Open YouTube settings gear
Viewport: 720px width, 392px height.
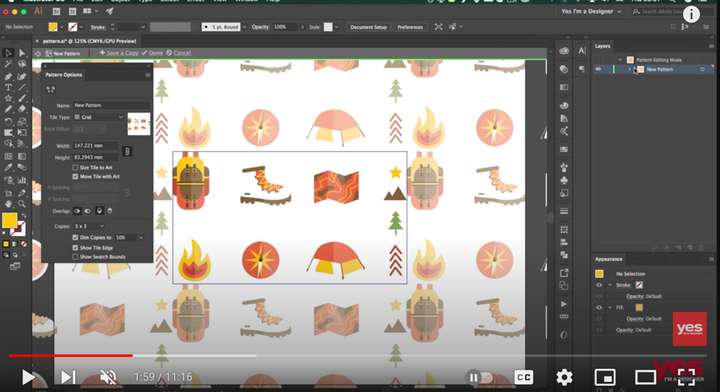tap(564, 377)
